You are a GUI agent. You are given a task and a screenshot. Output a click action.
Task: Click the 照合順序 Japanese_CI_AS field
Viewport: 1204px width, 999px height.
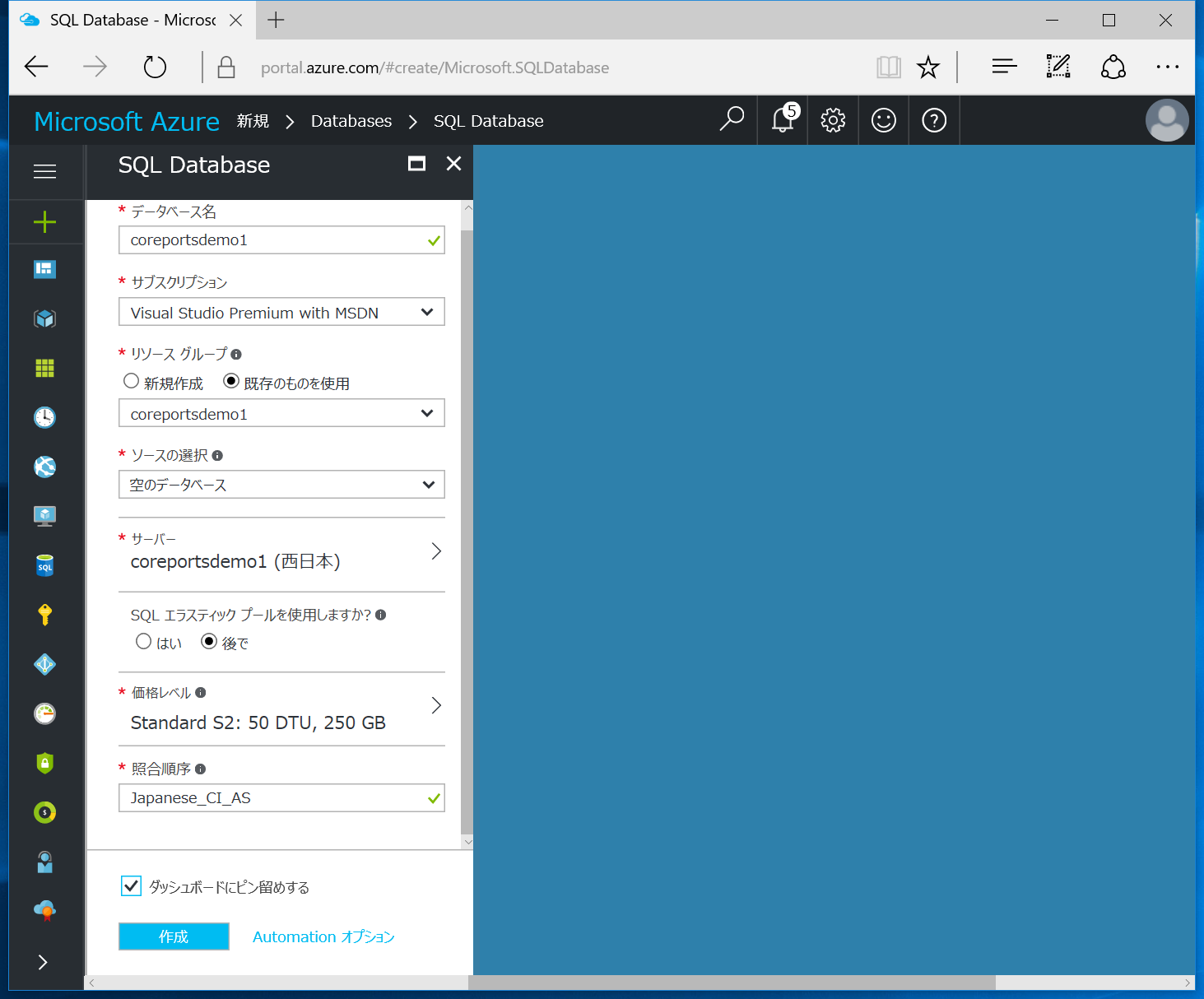coord(281,797)
